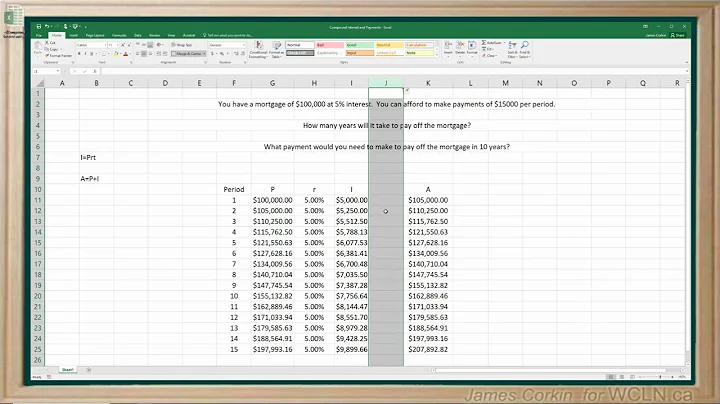Click the Borders icon
720x404 pixels.
(x=104, y=54)
